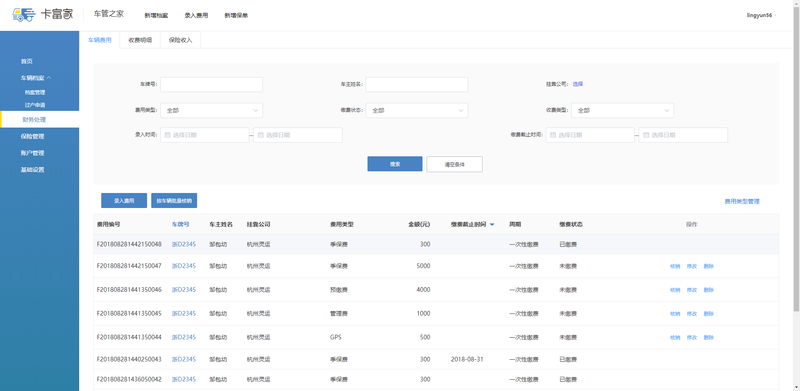Click the 录入时间 end date field
Screen dimensions: 800x391
(297, 135)
